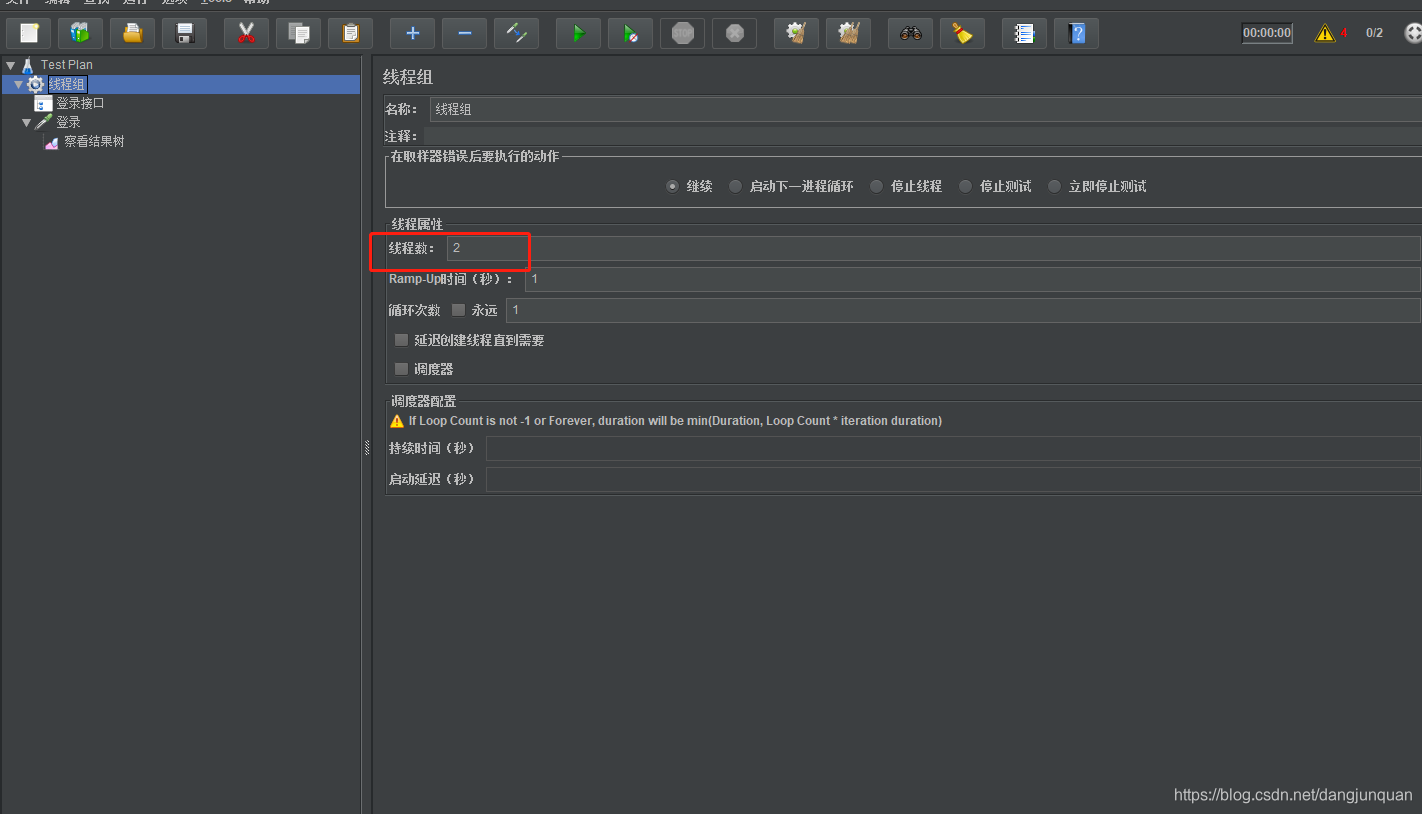
Task: Click the Stop test icon
Action: tap(683, 33)
